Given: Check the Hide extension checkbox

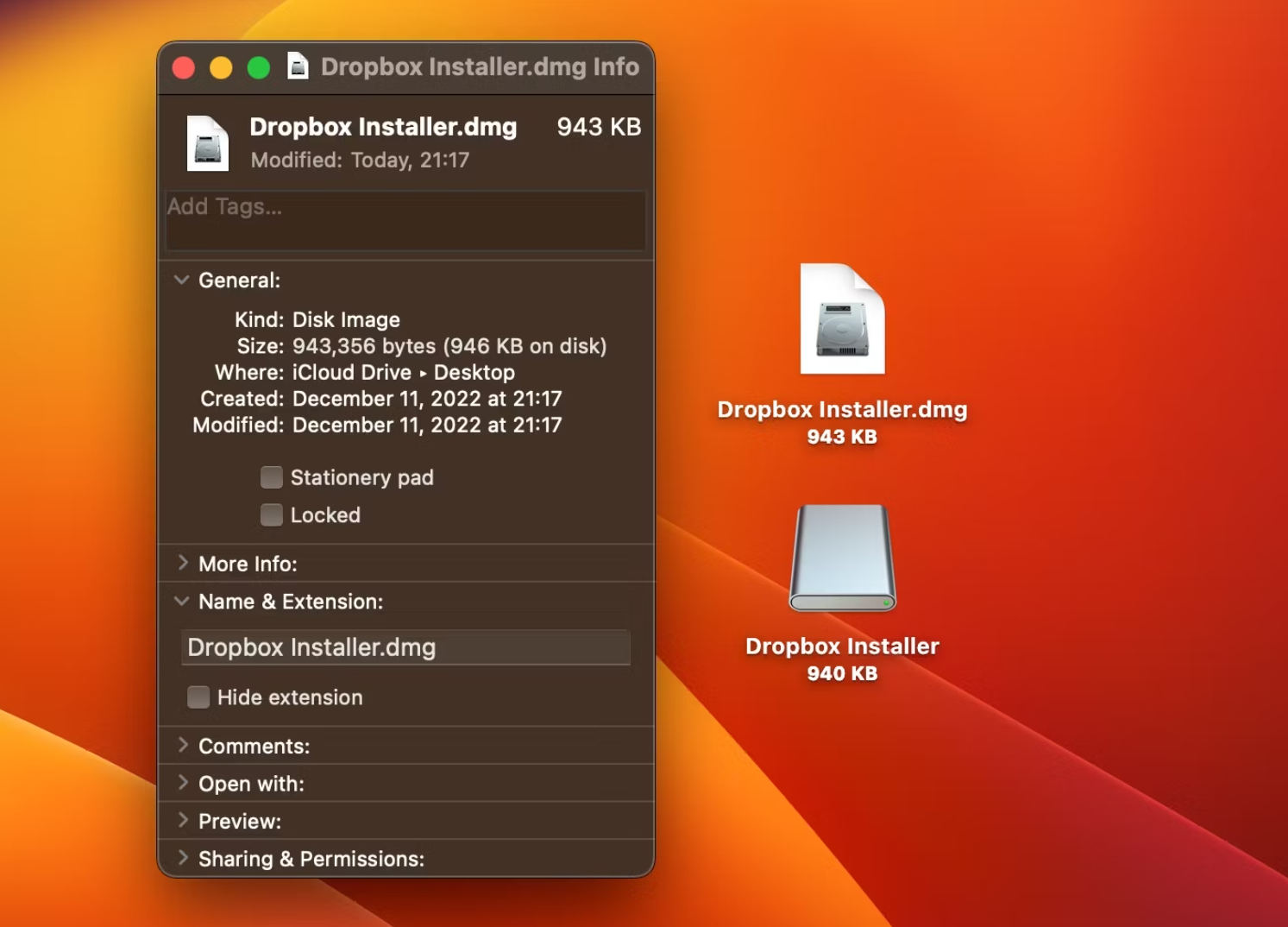Looking at the screenshot, I should tap(198, 697).
